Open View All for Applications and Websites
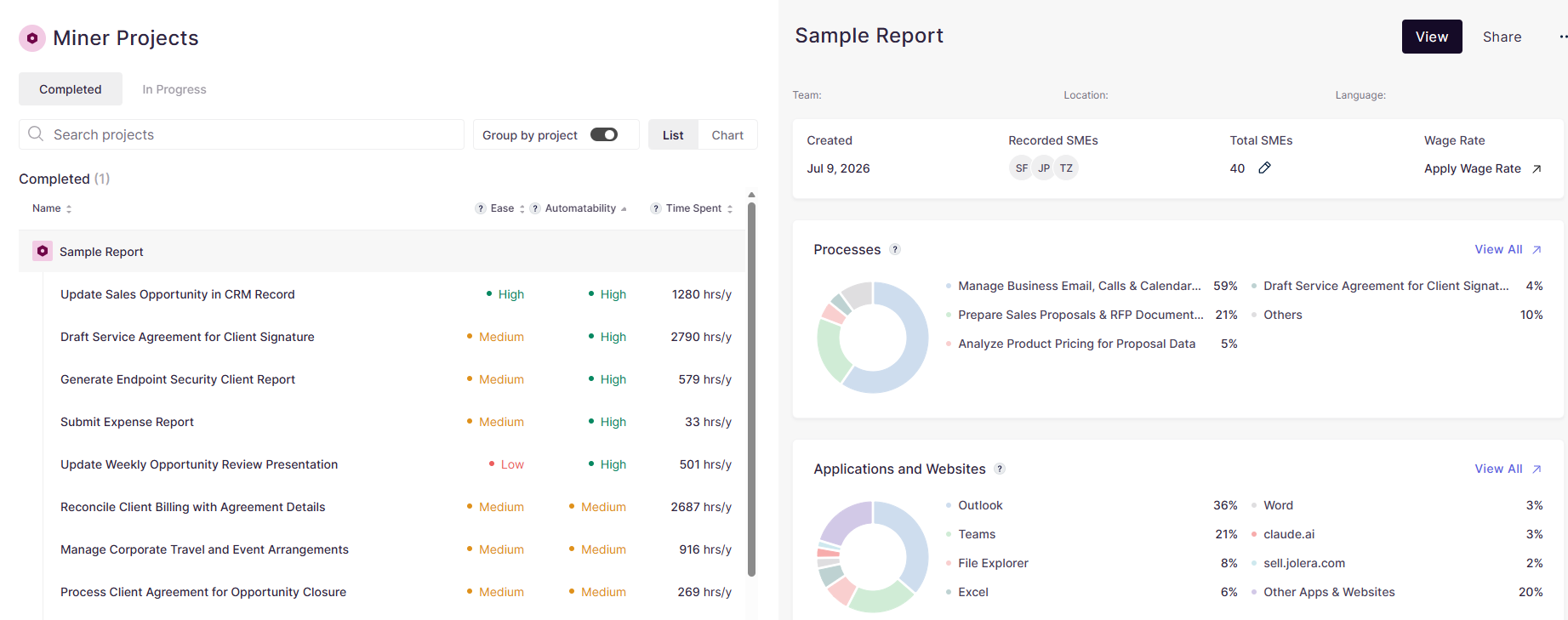1568x620 pixels. tap(1508, 469)
